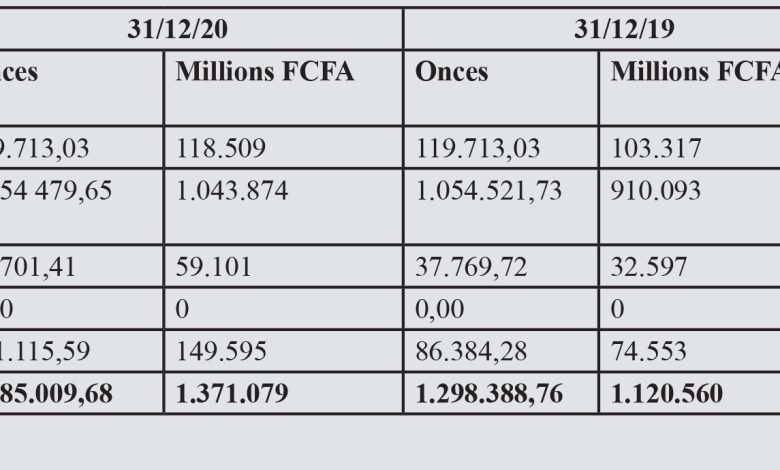Click the cell showing 118.509
The height and width of the screenshot is (470, 780).
221,149
